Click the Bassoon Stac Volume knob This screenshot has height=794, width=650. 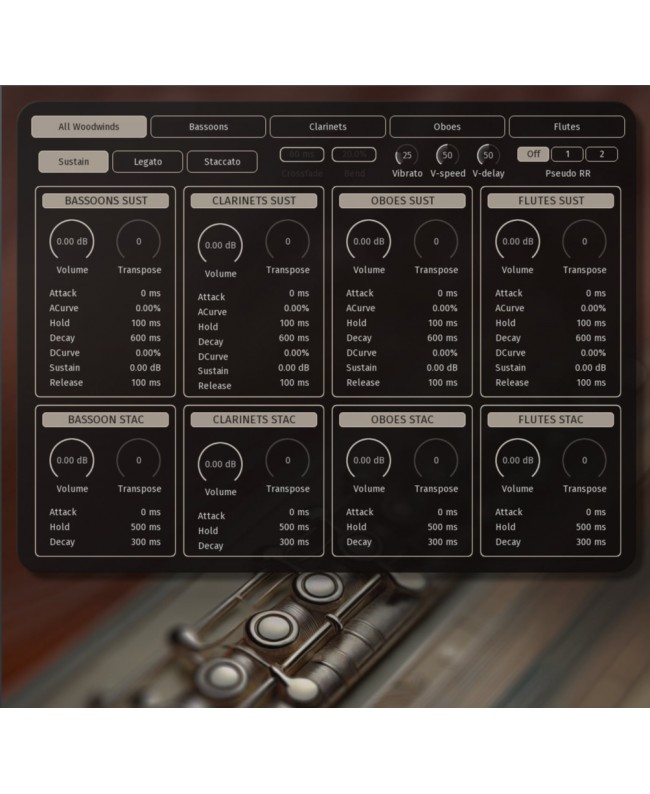pos(72,460)
